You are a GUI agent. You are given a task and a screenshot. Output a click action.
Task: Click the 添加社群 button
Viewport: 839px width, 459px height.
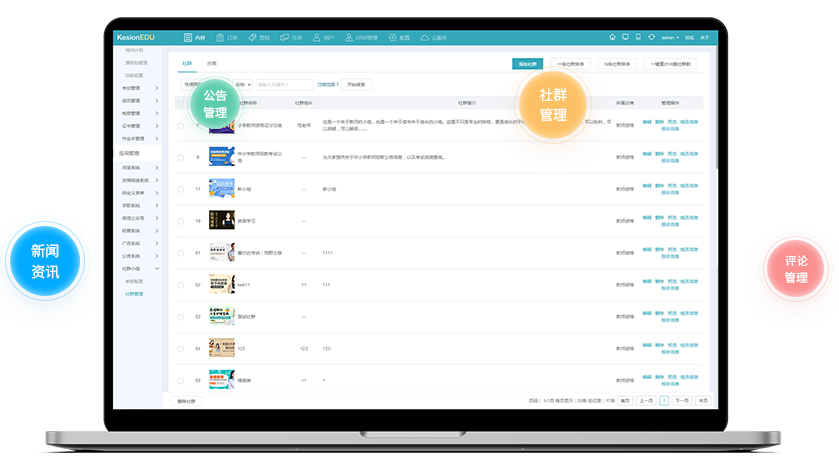[527, 64]
